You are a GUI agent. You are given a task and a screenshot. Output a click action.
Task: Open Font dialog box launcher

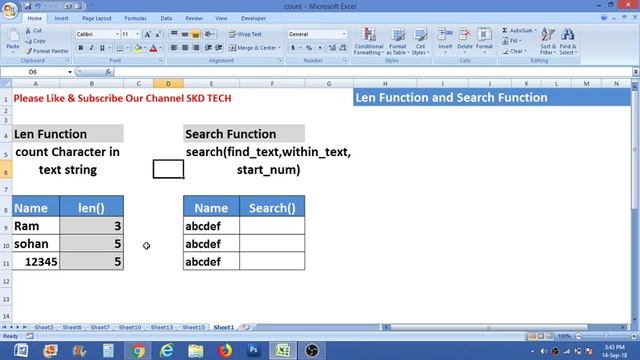161,60
